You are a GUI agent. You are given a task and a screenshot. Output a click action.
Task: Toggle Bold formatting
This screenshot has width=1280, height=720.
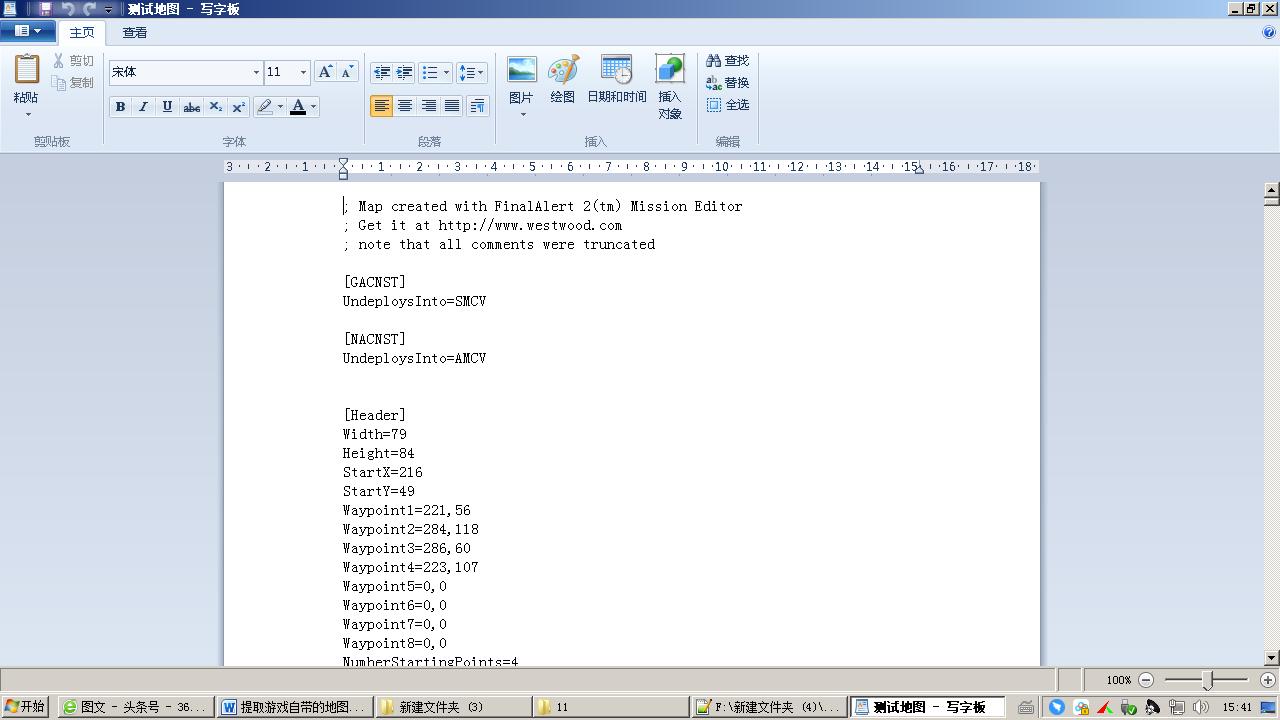[x=120, y=107]
